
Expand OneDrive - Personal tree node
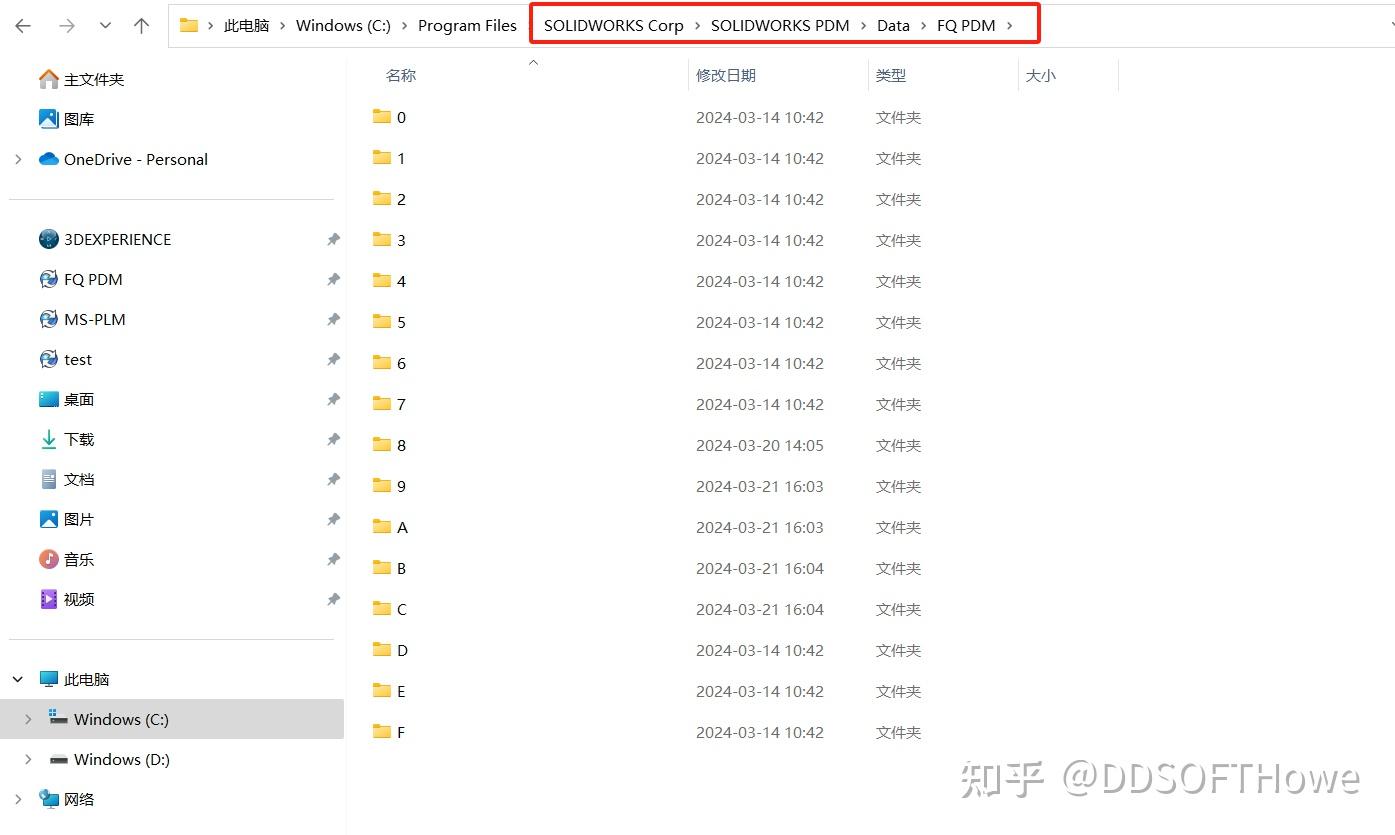(18, 159)
